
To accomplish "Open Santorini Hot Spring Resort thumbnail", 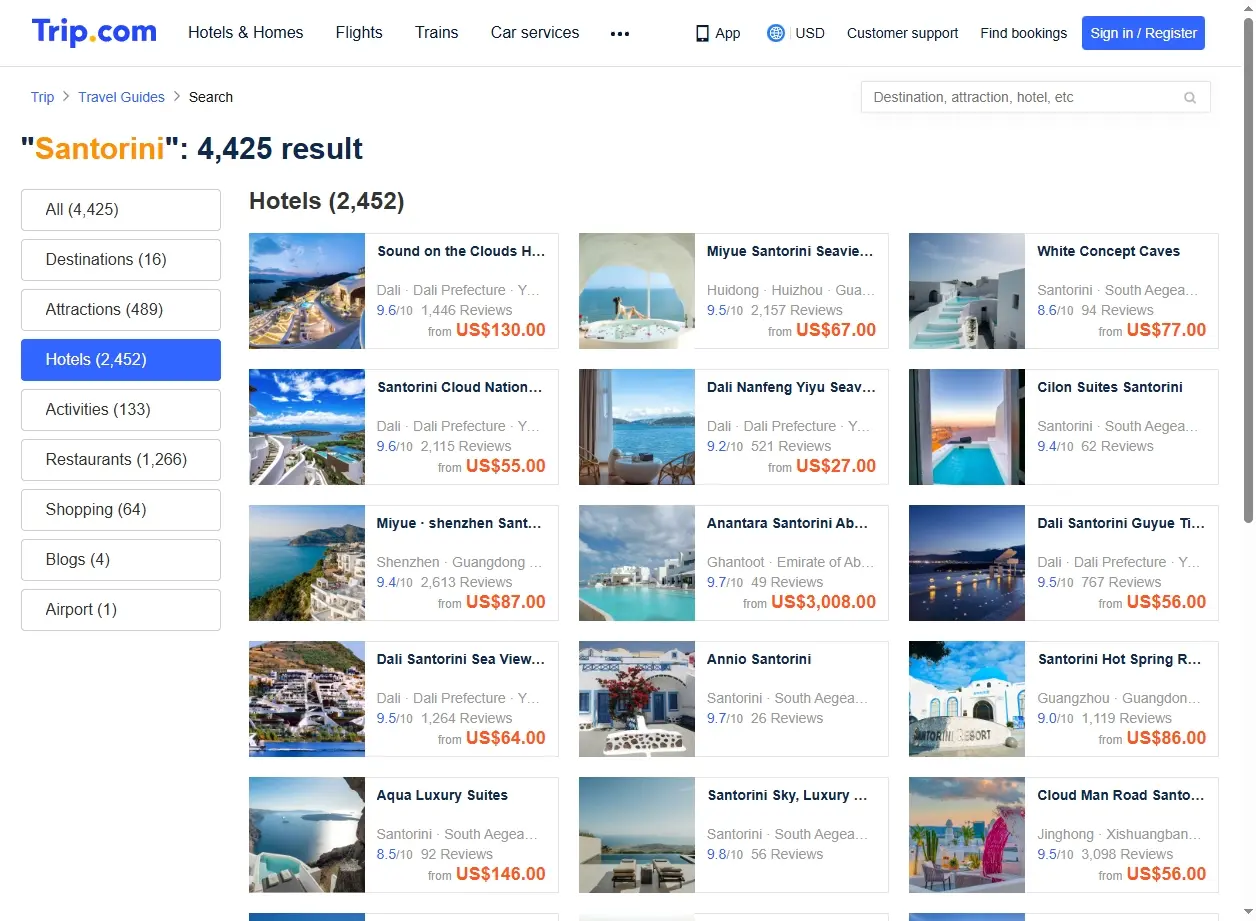I will click(967, 699).
